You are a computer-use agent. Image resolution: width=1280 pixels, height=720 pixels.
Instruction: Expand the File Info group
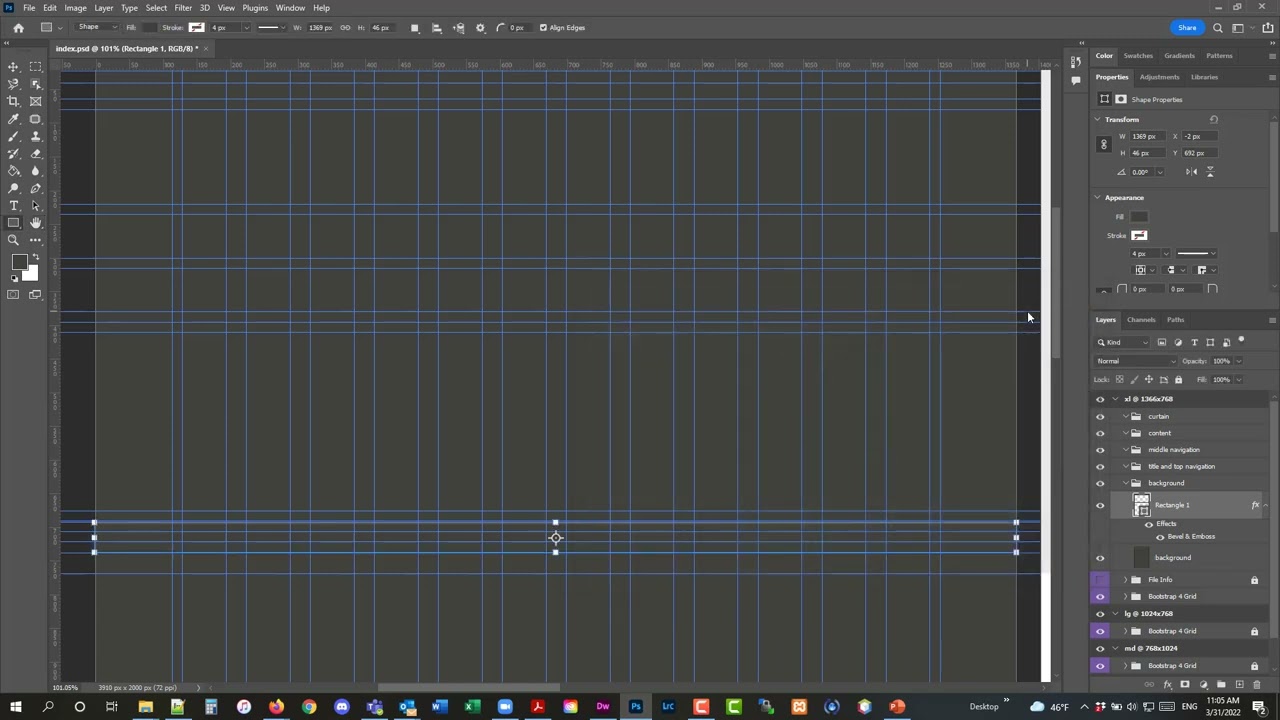click(1125, 580)
